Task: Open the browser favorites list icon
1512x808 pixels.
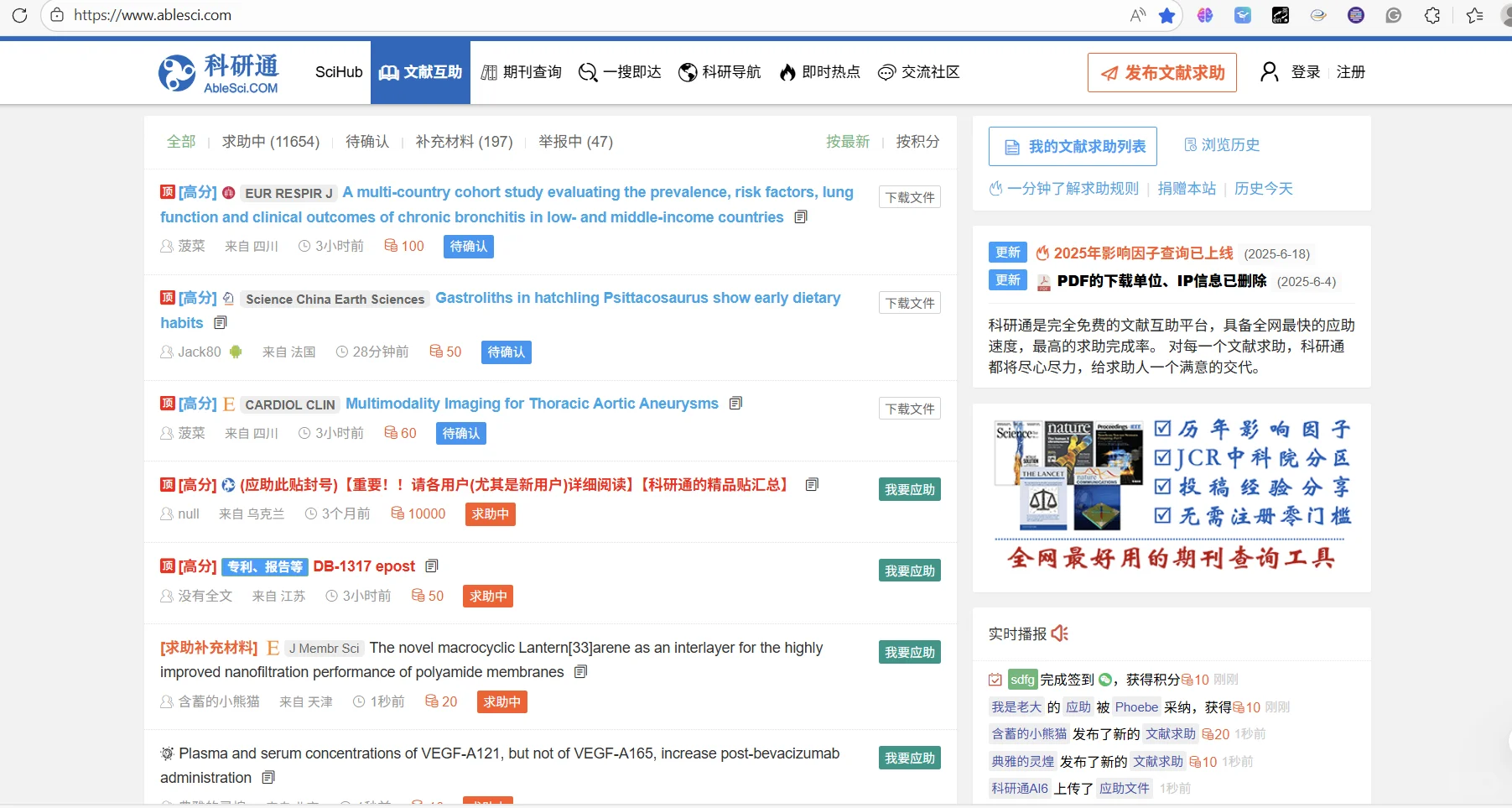Action: tap(1474, 15)
